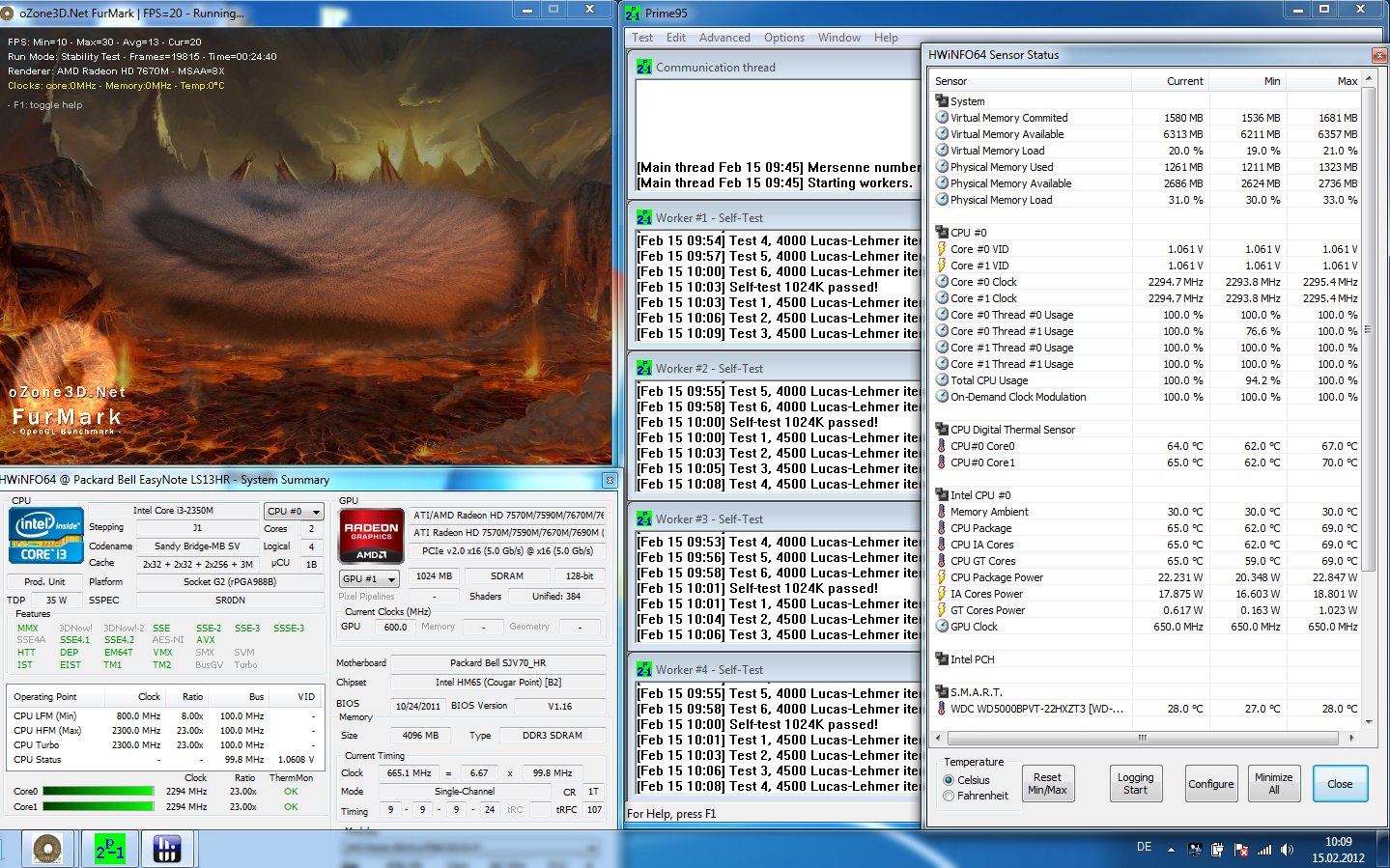Viewport: 1390px width, 868px height.
Task: Open the volume icon in the system tray
Action: tap(1287, 850)
